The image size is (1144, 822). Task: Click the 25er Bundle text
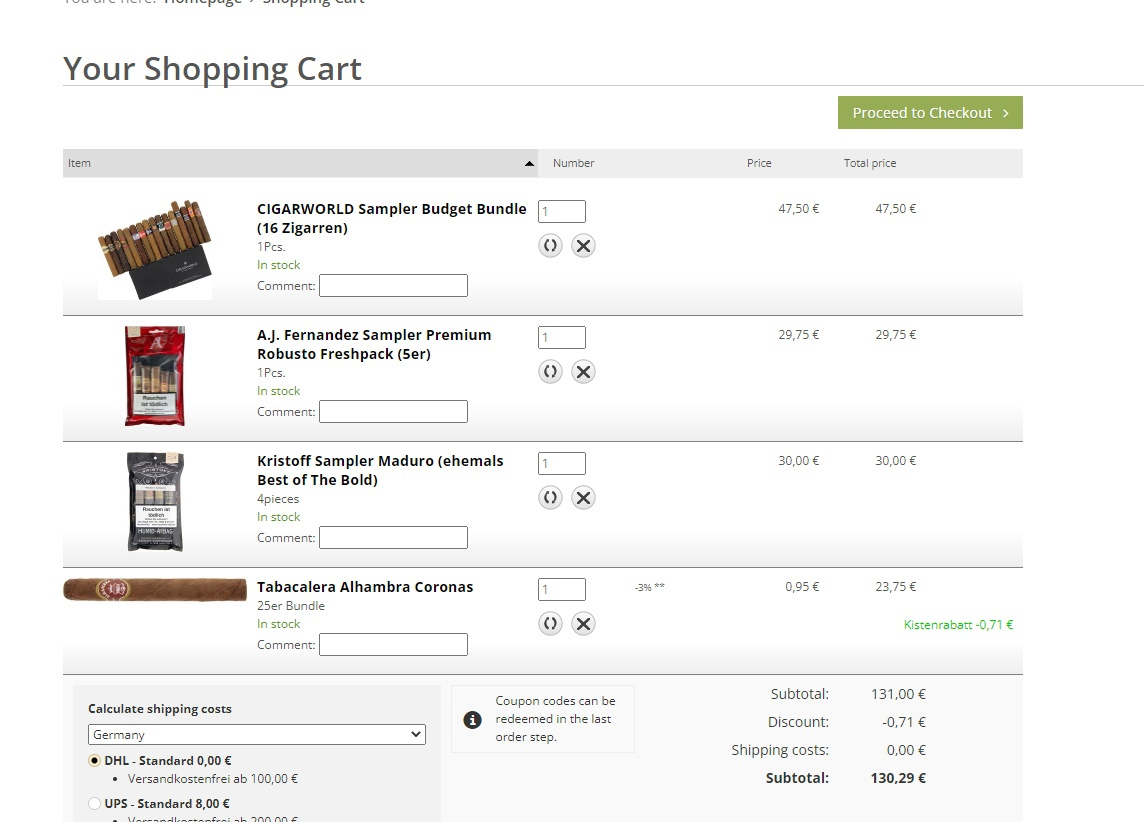pos(290,606)
